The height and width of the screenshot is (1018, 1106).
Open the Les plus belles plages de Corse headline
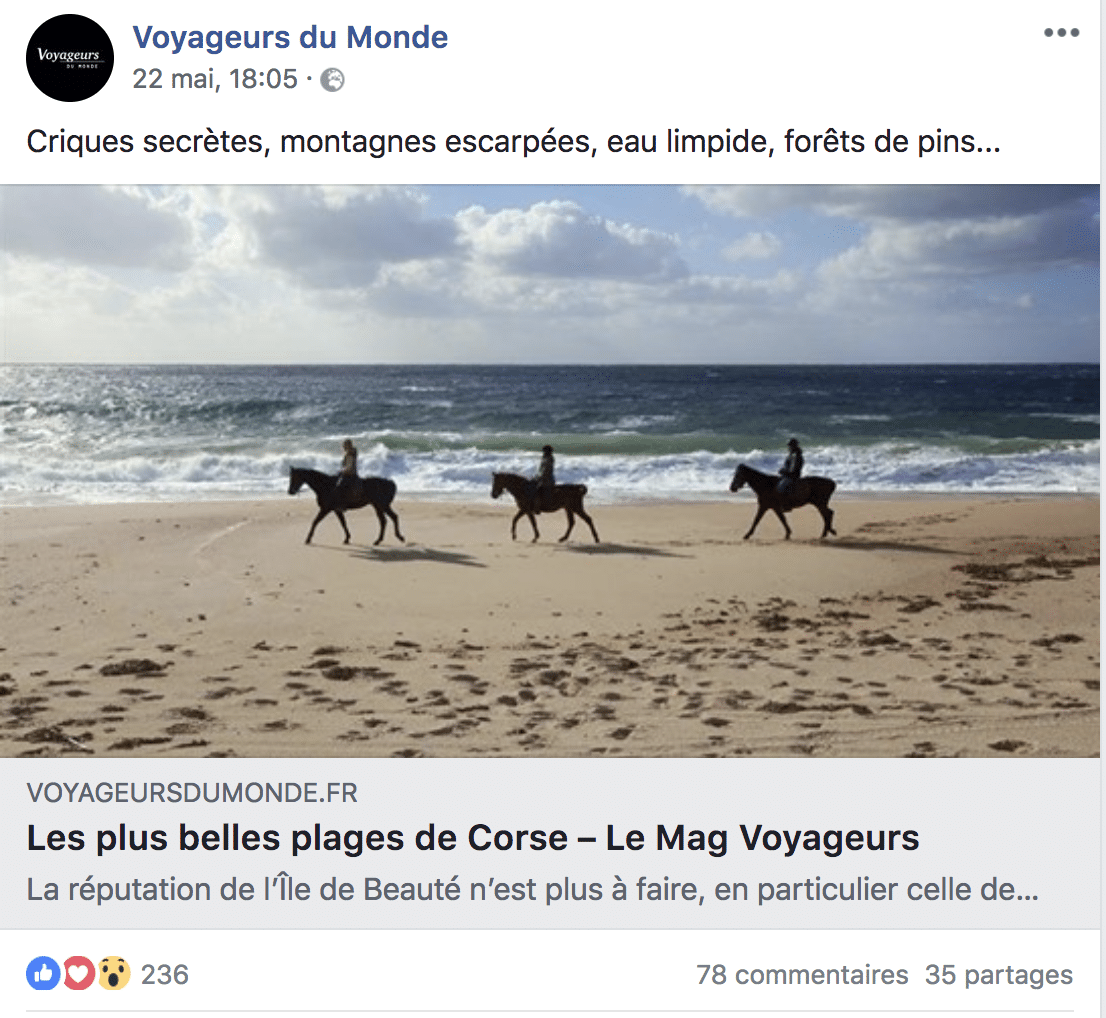[473, 838]
